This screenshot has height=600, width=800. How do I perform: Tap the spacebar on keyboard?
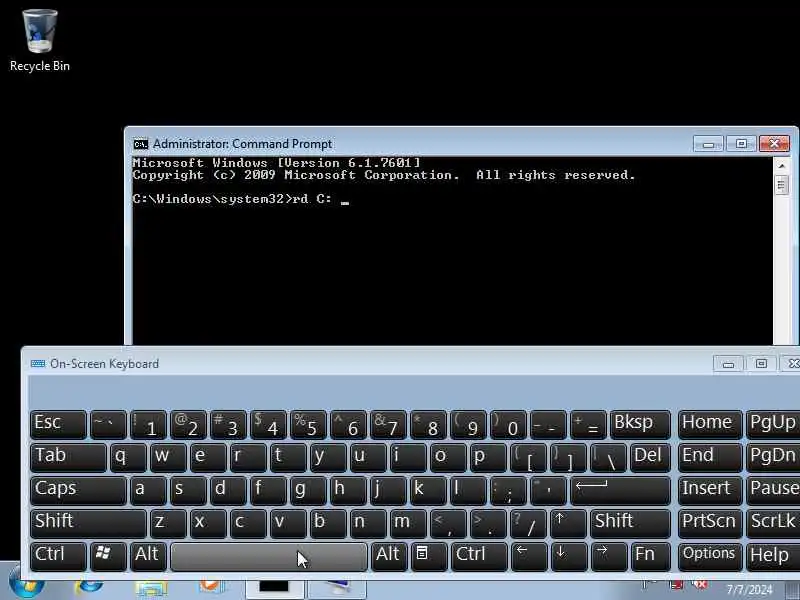[x=269, y=556]
